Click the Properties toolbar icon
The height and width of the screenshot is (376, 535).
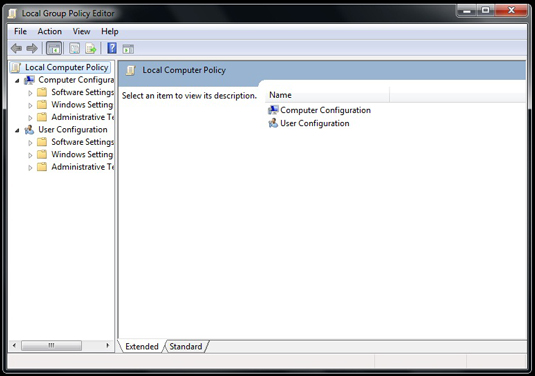tap(74, 48)
